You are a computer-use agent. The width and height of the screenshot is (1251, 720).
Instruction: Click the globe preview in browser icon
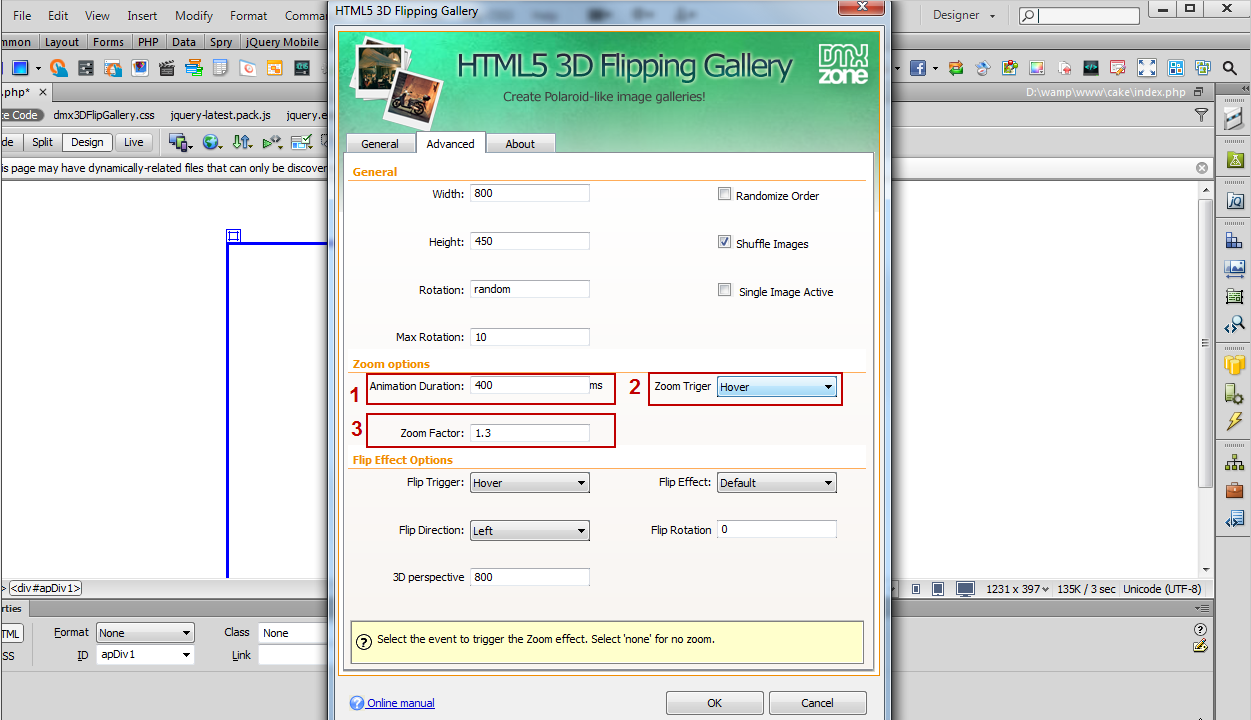212,142
